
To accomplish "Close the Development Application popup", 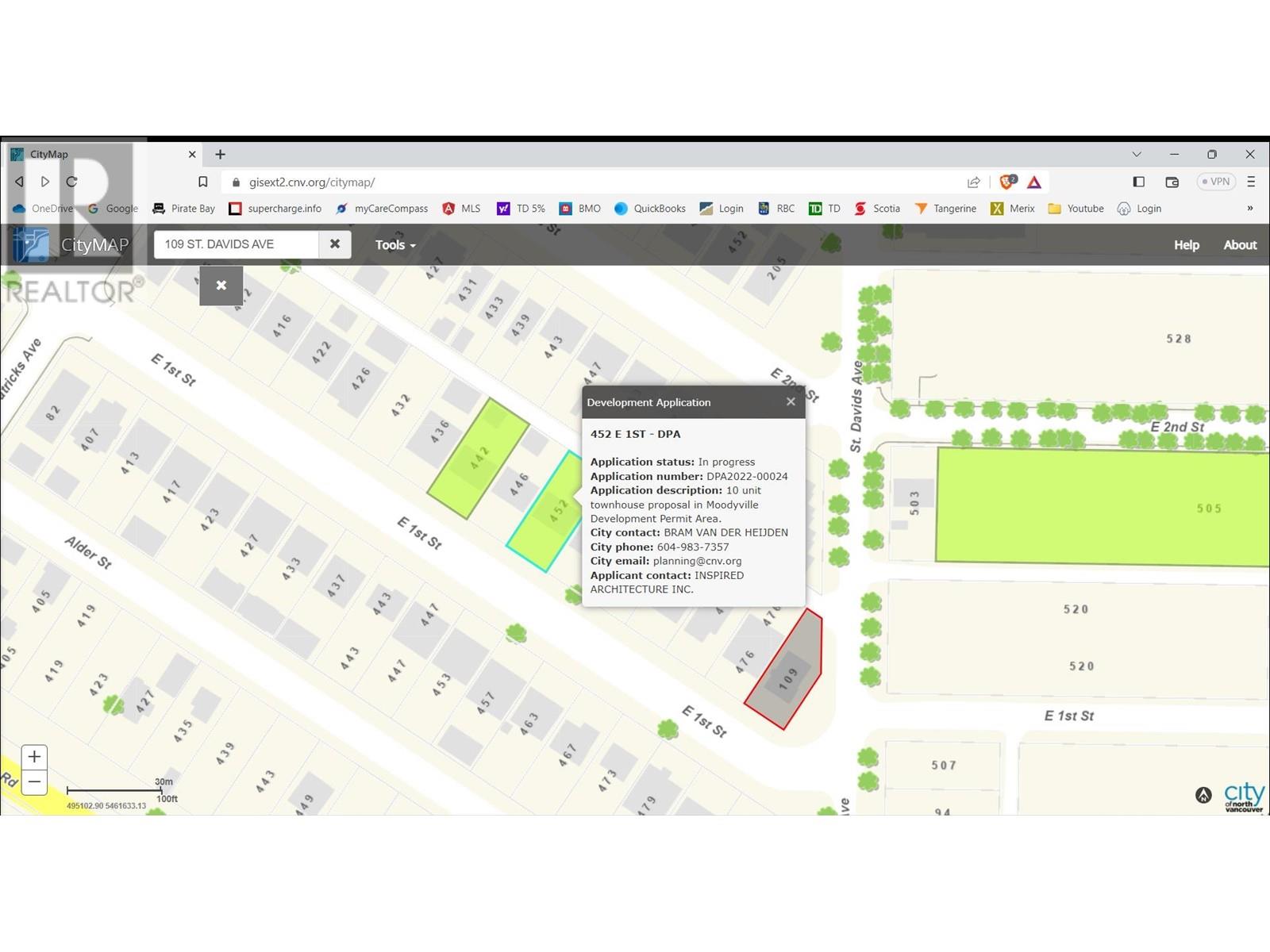I will tap(791, 402).
